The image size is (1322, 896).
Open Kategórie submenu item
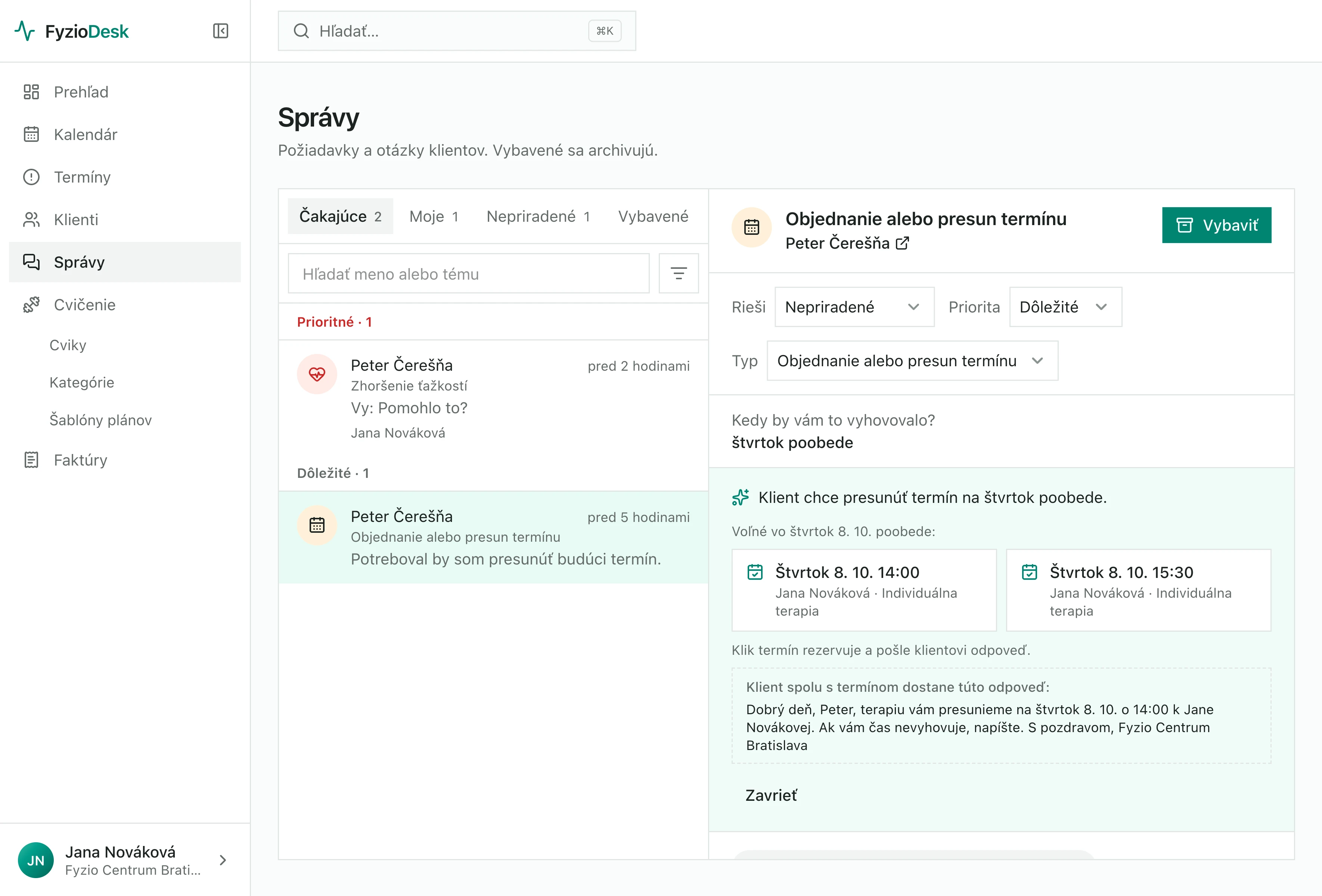click(x=82, y=383)
